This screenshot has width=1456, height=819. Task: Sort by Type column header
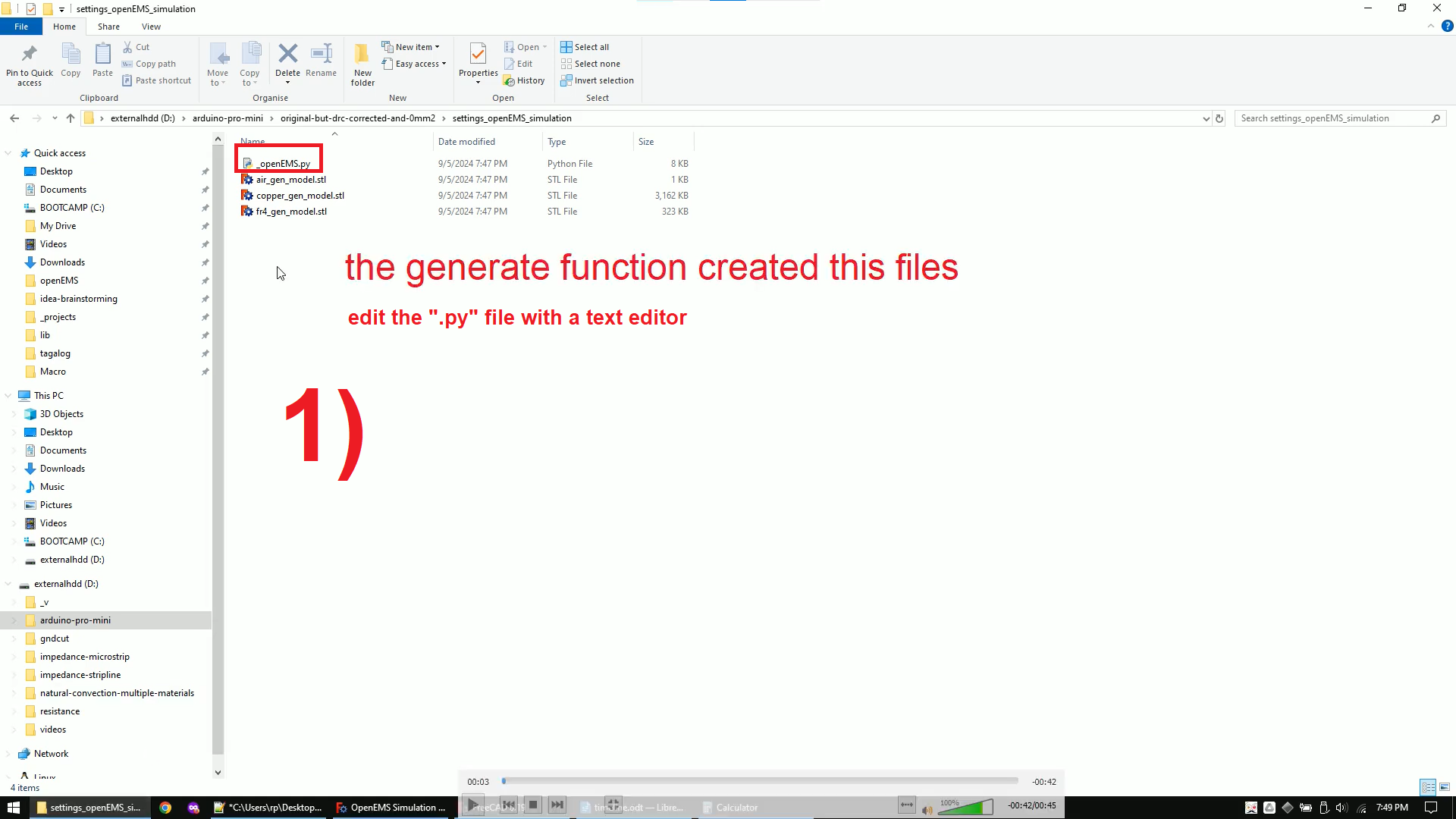coord(588,142)
